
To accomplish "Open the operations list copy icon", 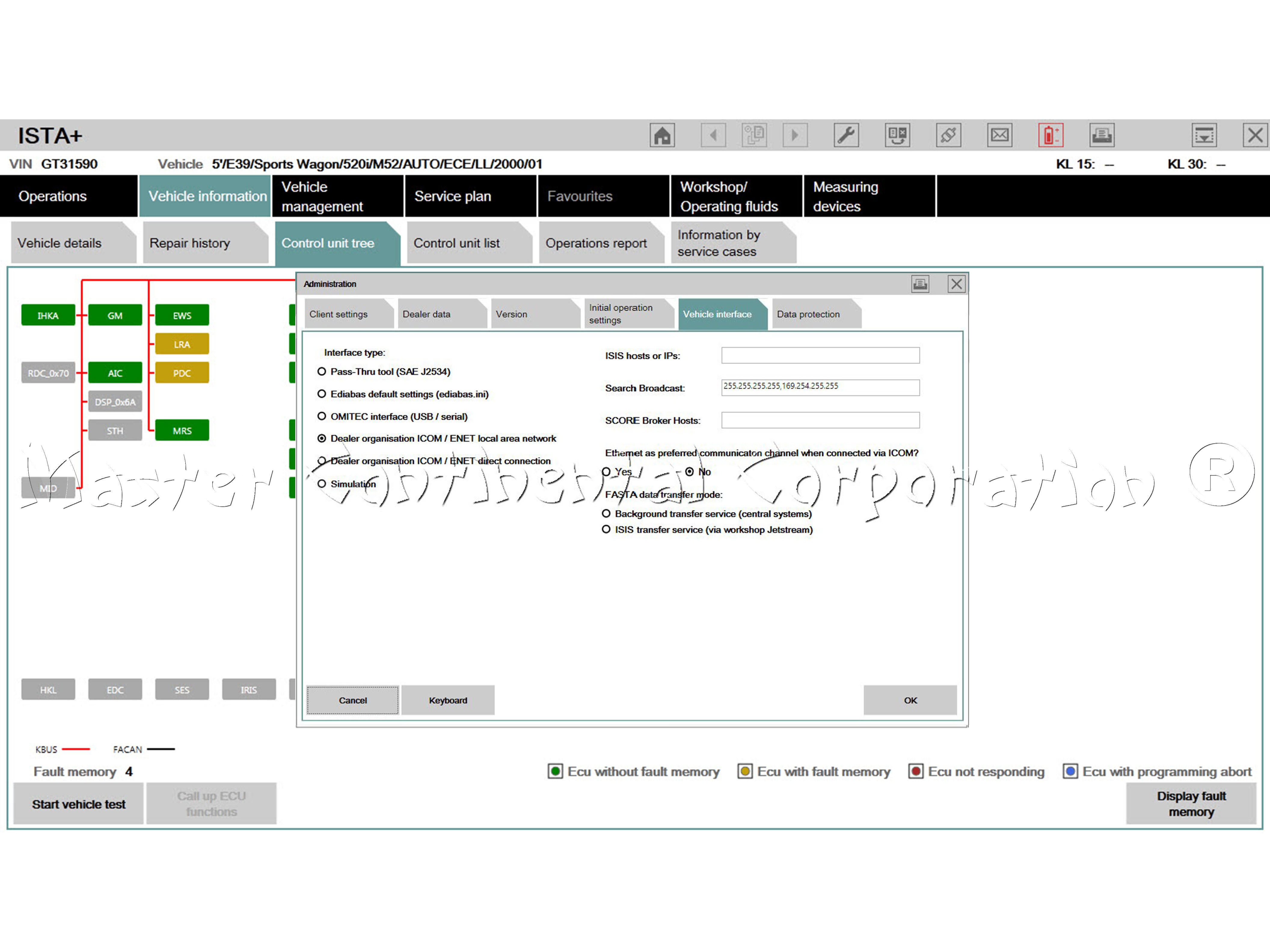I will click(754, 136).
